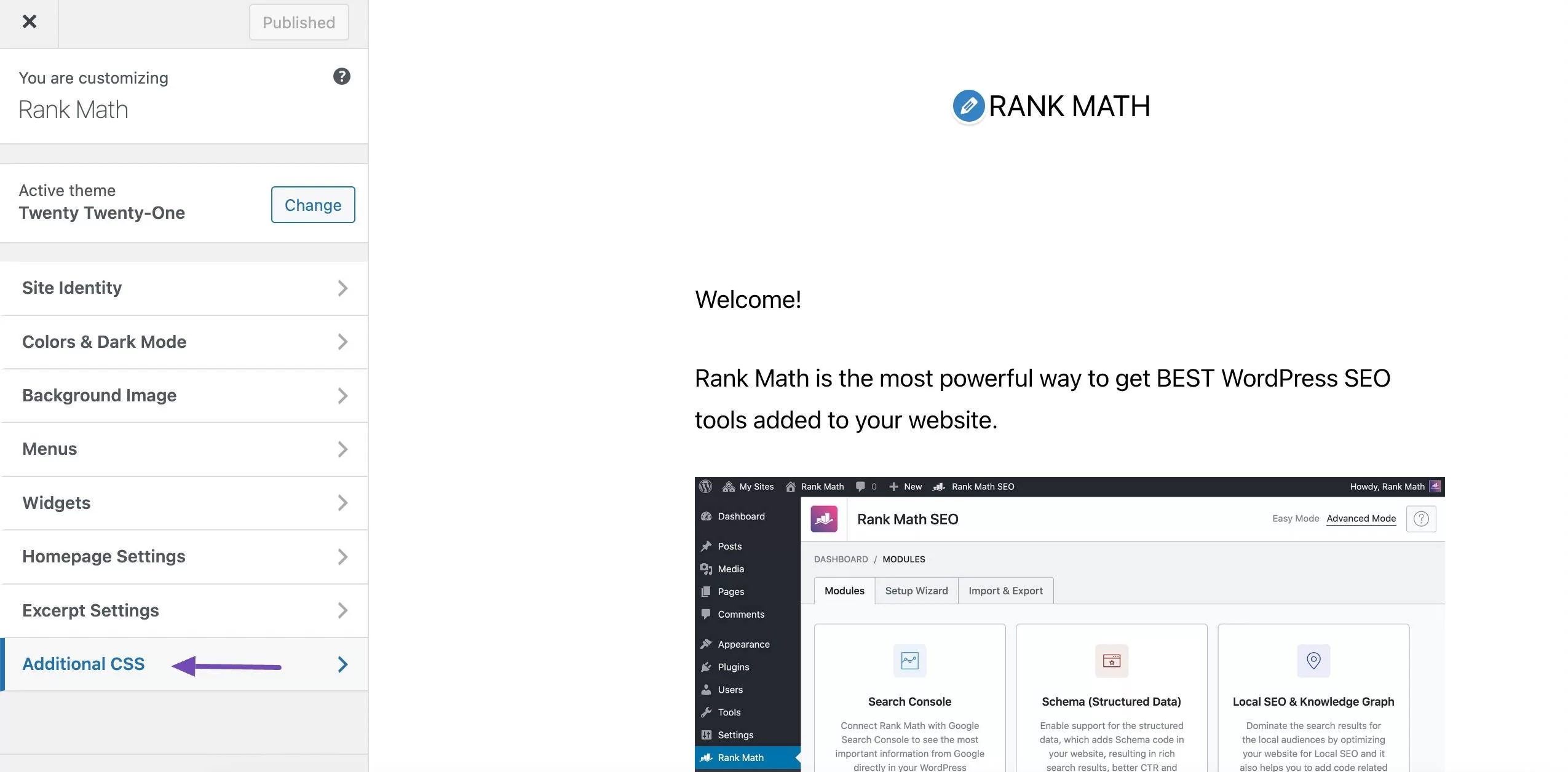1568x772 pixels.
Task: Expand the Site Identity panel
Action: click(x=184, y=288)
